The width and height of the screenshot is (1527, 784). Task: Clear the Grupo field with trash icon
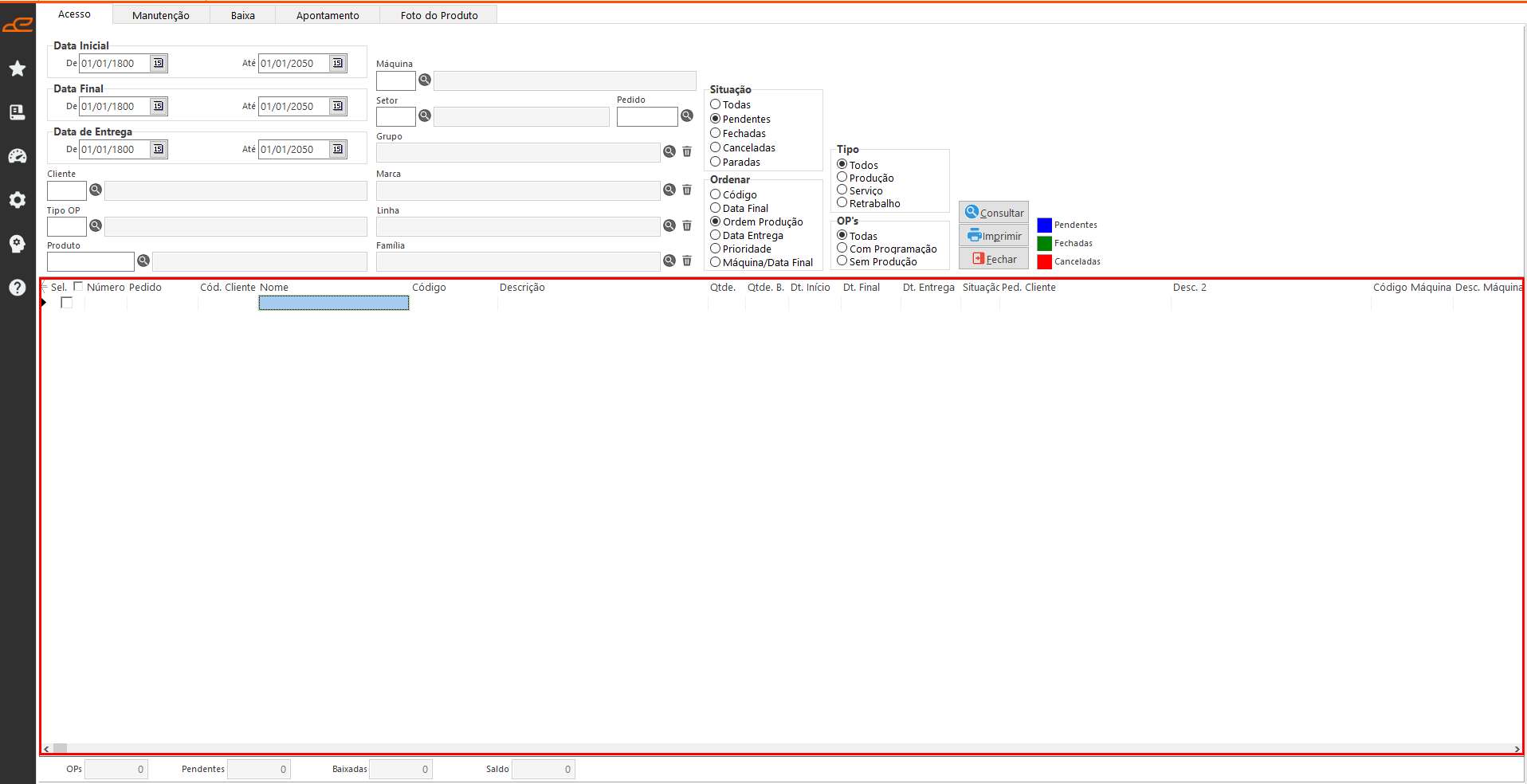687,151
